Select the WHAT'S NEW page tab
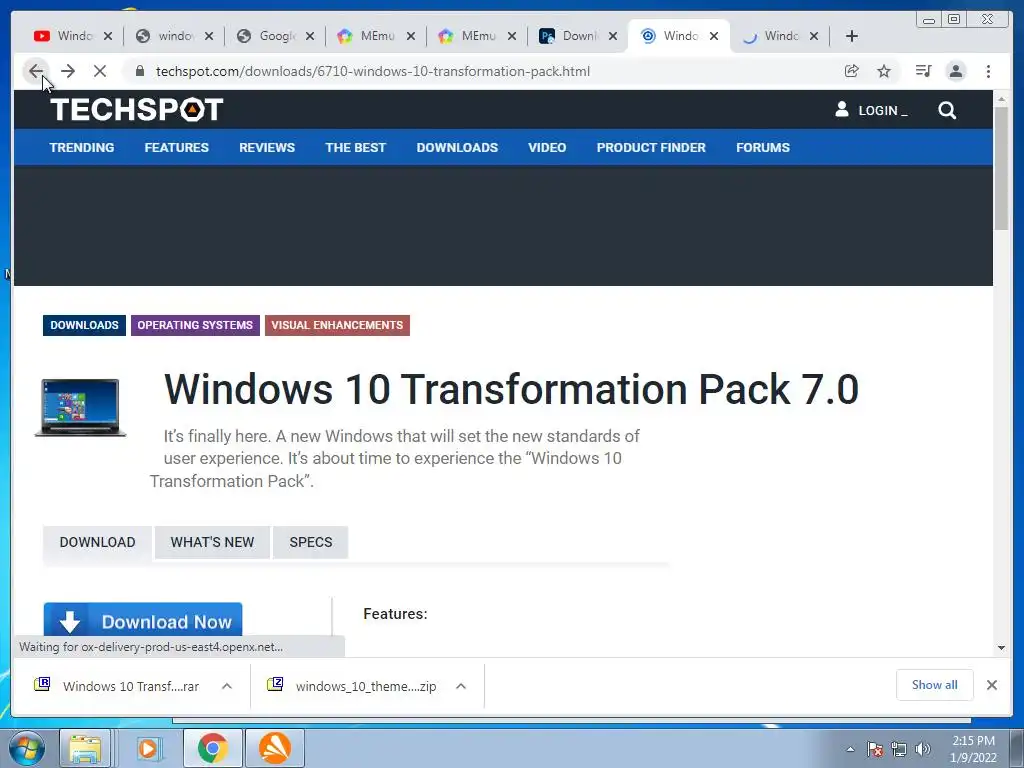This screenshot has width=1024, height=768. click(212, 542)
